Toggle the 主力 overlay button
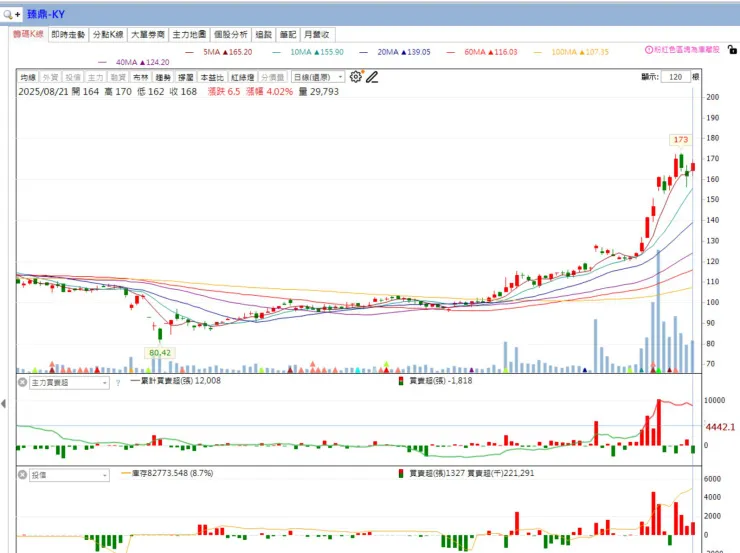 [95, 77]
